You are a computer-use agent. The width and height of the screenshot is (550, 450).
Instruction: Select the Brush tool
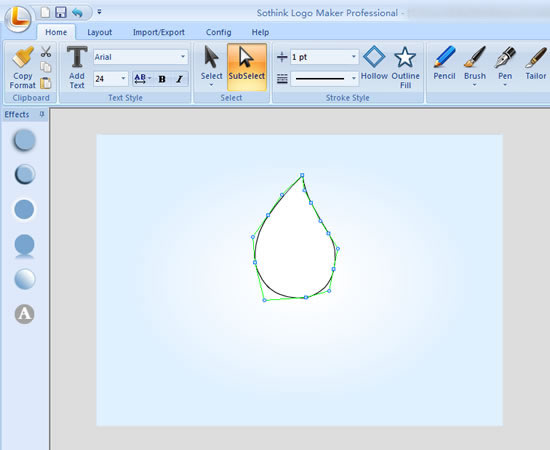[x=475, y=63]
